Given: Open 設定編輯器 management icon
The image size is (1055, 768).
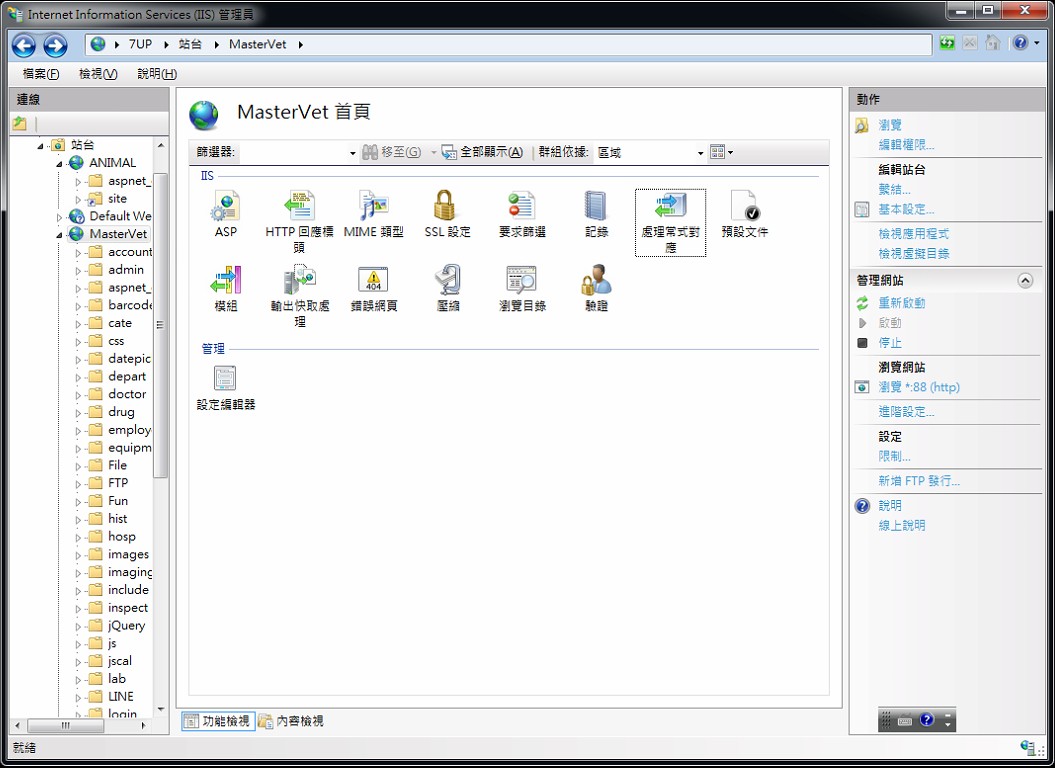Looking at the screenshot, I should pyautogui.click(x=225, y=388).
